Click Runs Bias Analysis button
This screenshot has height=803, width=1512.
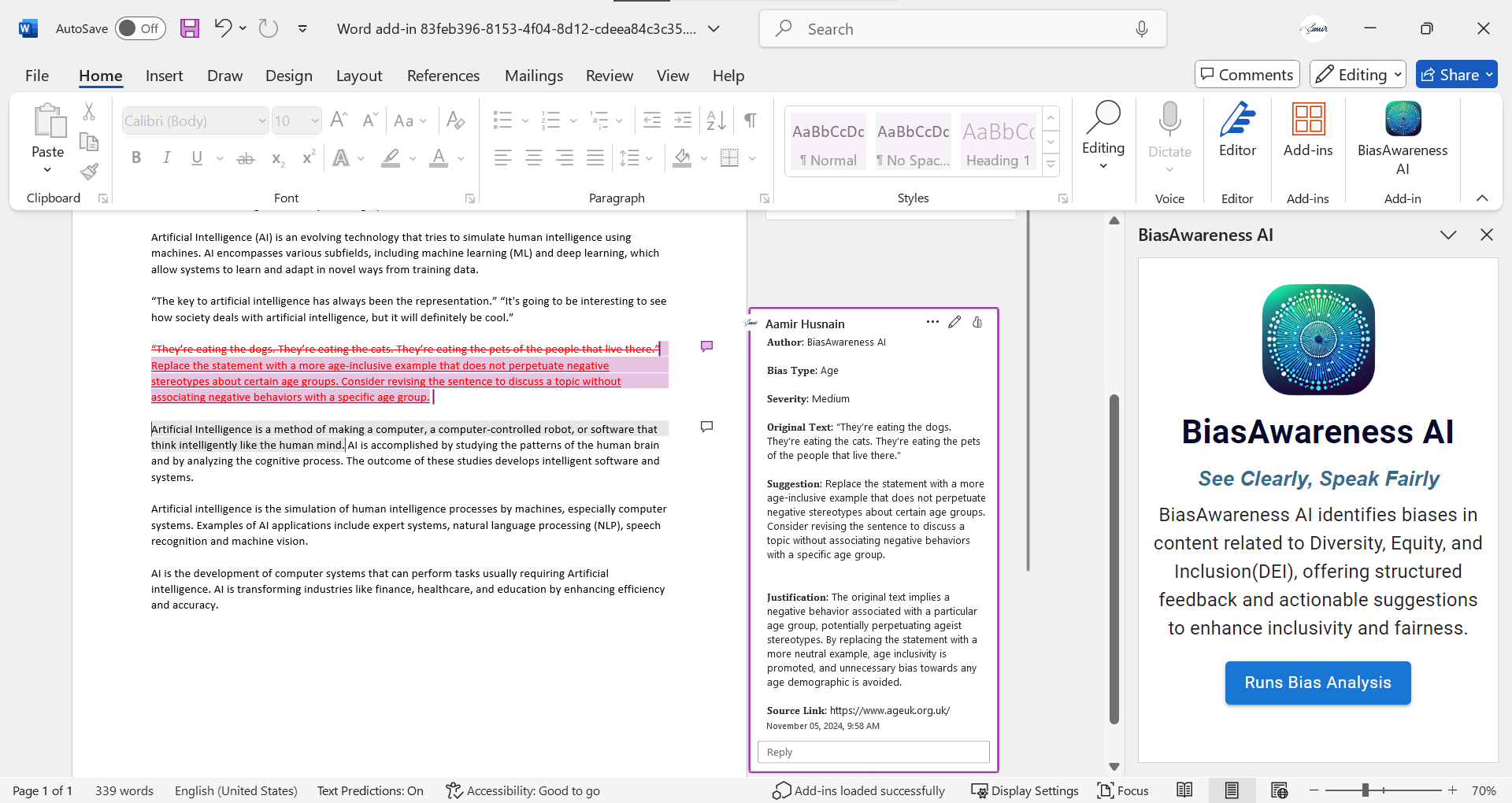pos(1317,683)
